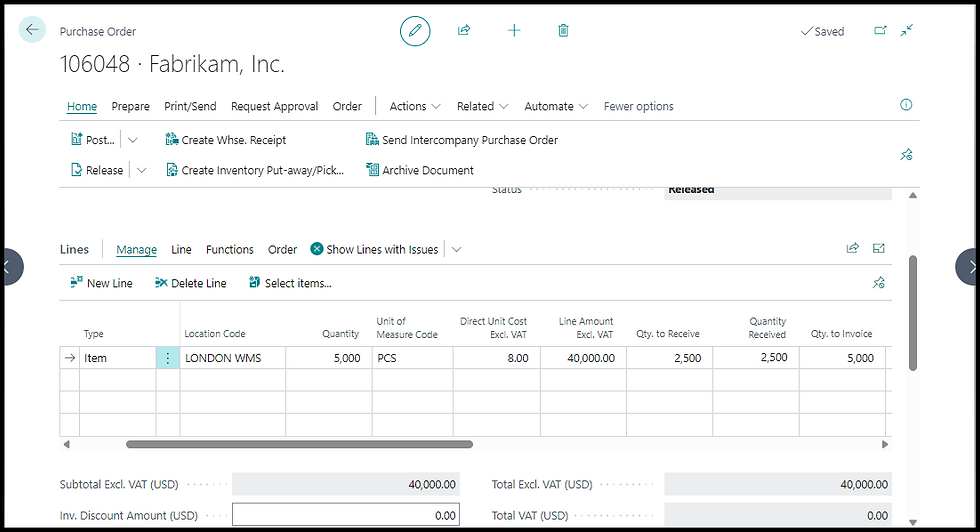This screenshot has width=980, height=532.
Task: Click the Direct Unit Cost 8.00 cell
Action: (x=497, y=358)
